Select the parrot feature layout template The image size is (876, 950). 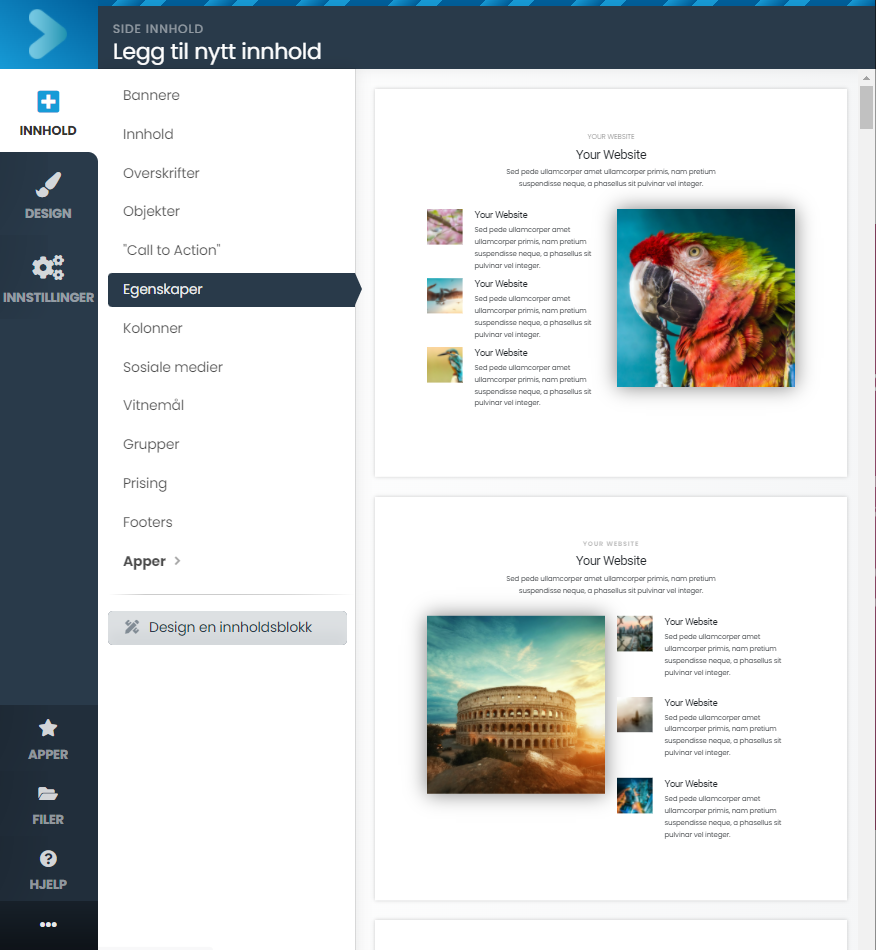tap(610, 283)
